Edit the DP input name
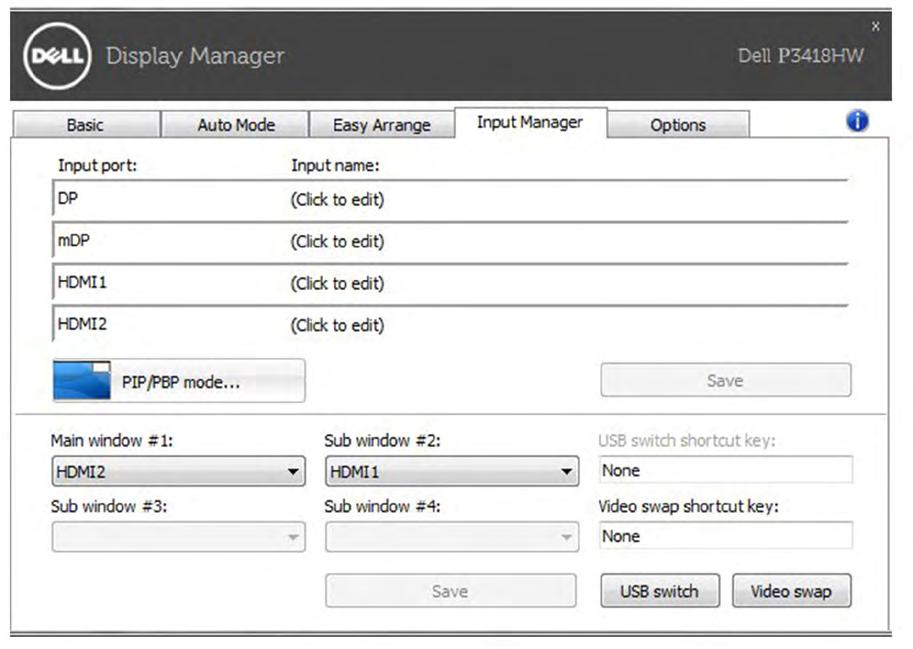 (337, 200)
